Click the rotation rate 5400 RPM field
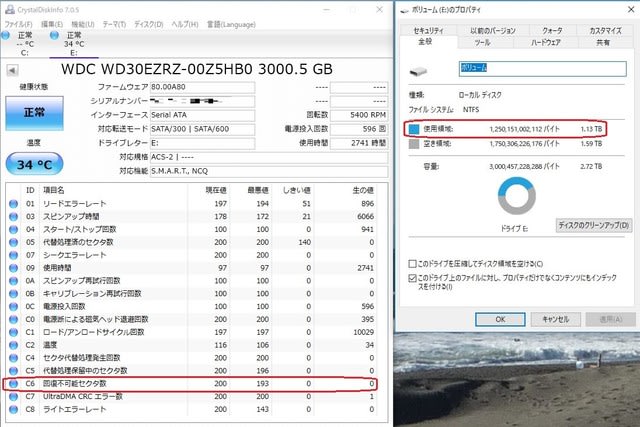The width and height of the screenshot is (640, 427). [x=358, y=115]
